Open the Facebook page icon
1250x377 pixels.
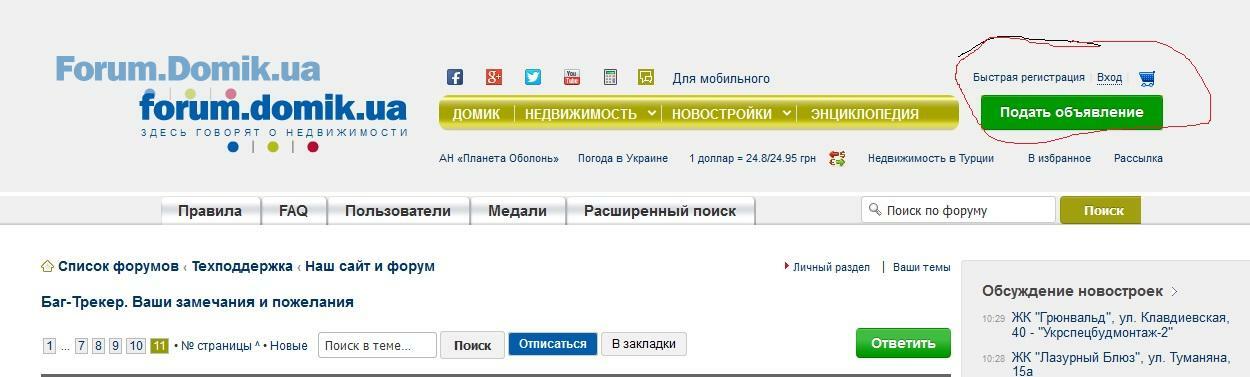[454, 77]
